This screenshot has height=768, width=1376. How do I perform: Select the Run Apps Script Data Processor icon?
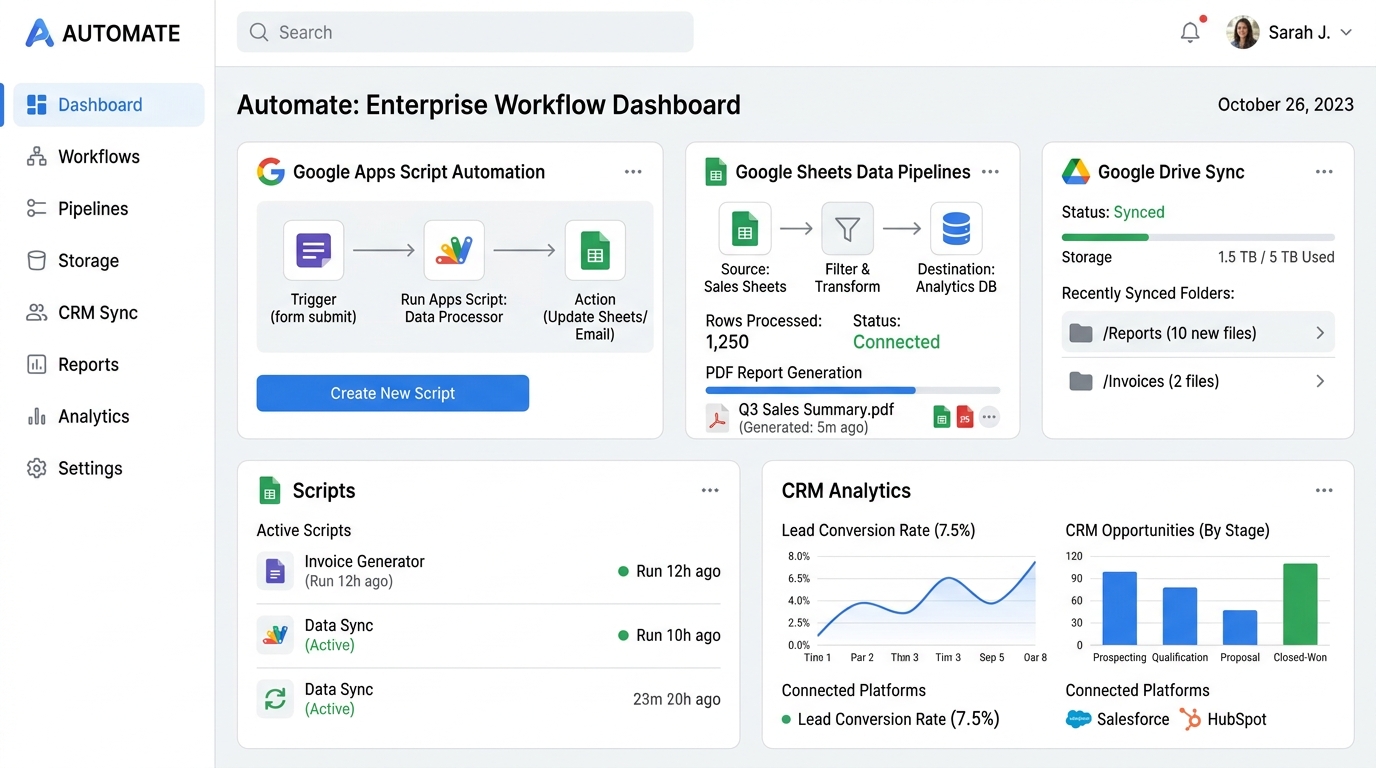(454, 250)
